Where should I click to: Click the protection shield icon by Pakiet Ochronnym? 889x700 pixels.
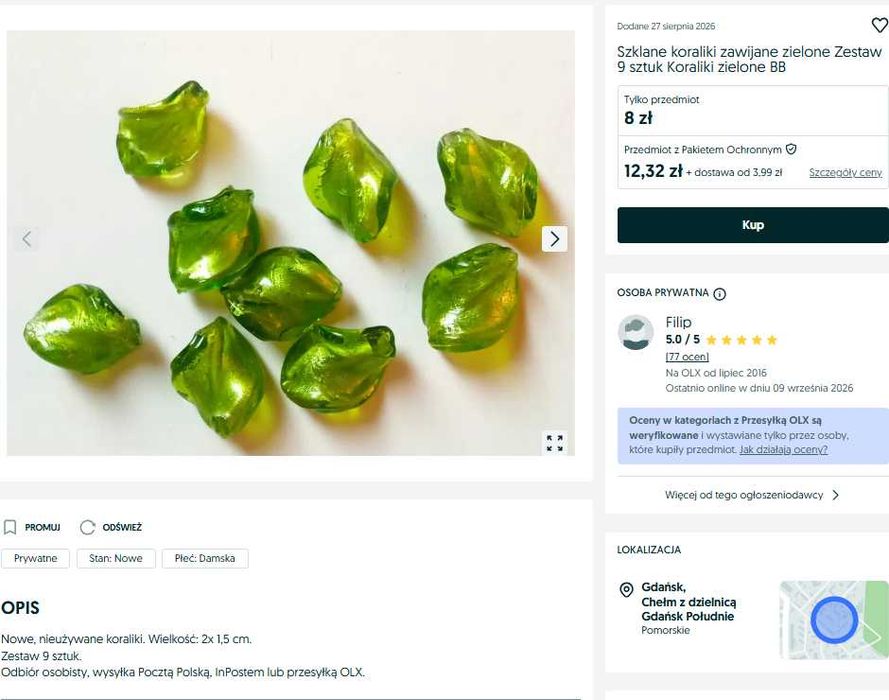click(791, 149)
